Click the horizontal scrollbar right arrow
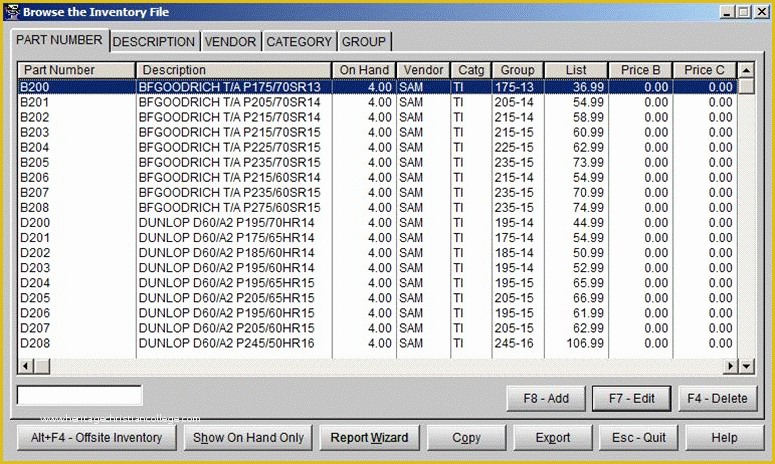Image resolution: width=775 pixels, height=464 pixels. (x=731, y=366)
